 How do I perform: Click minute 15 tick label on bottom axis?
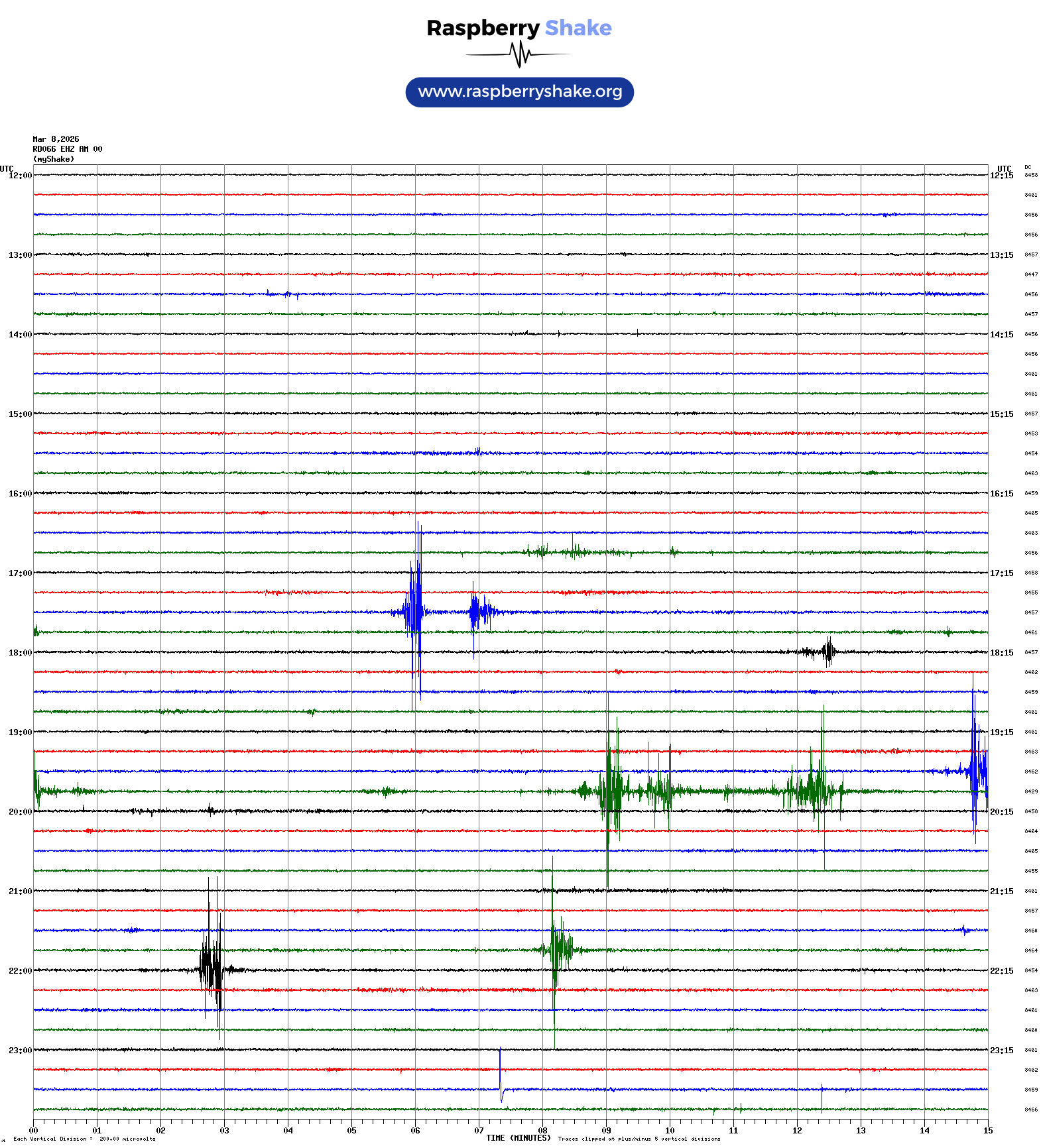(x=988, y=1131)
